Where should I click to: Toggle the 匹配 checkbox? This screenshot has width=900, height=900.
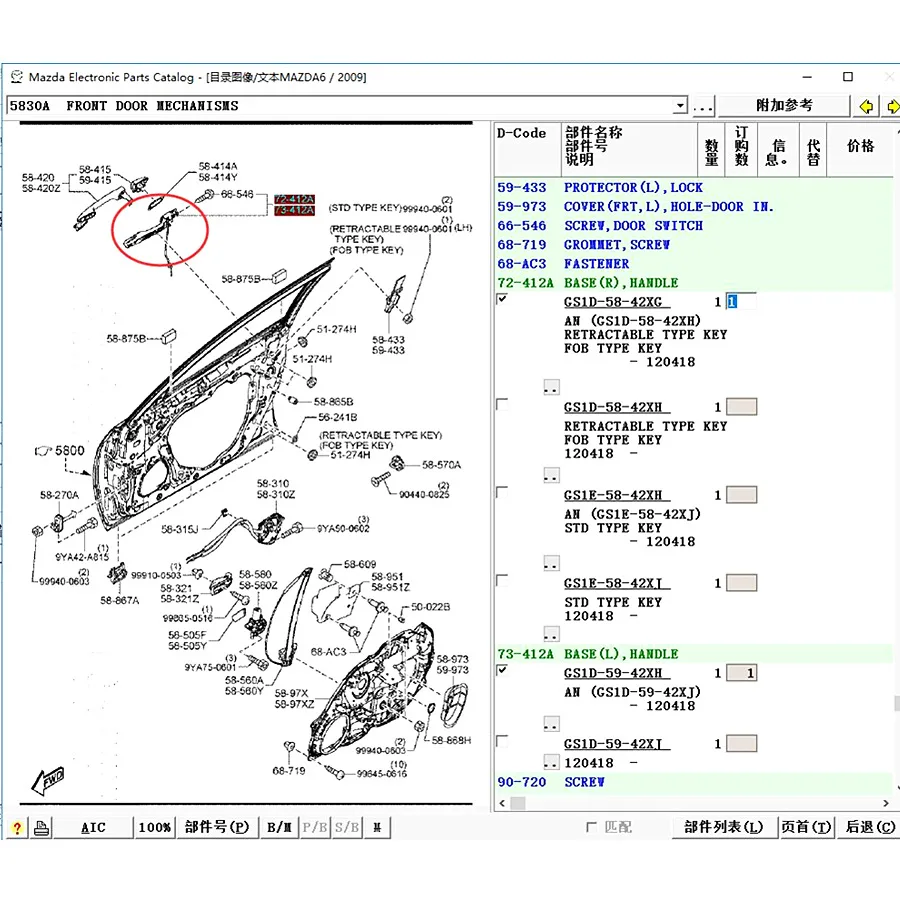[591, 827]
